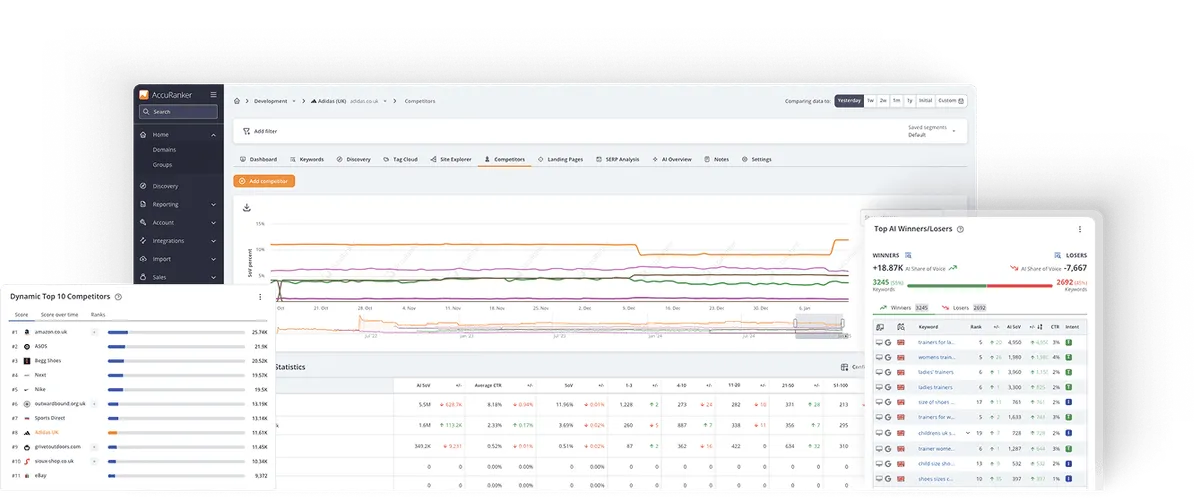The width and height of the screenshot is (1200, 502).
Task: Click the Losers search-list icon
Action: pos(1058,255)
